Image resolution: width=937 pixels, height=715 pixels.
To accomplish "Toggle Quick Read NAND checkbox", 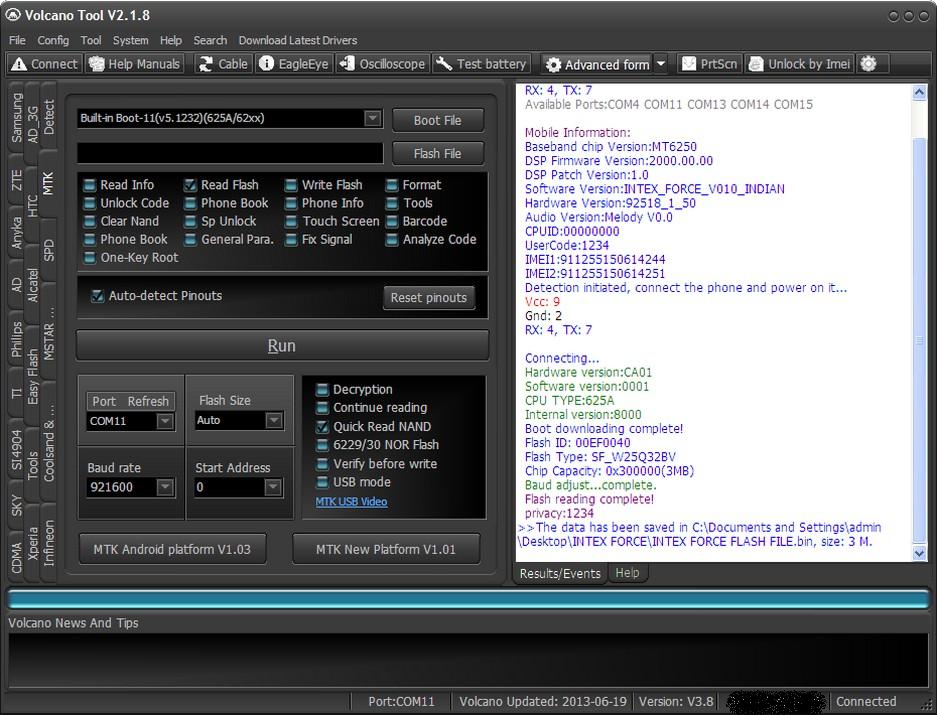I will click(322, 427).
